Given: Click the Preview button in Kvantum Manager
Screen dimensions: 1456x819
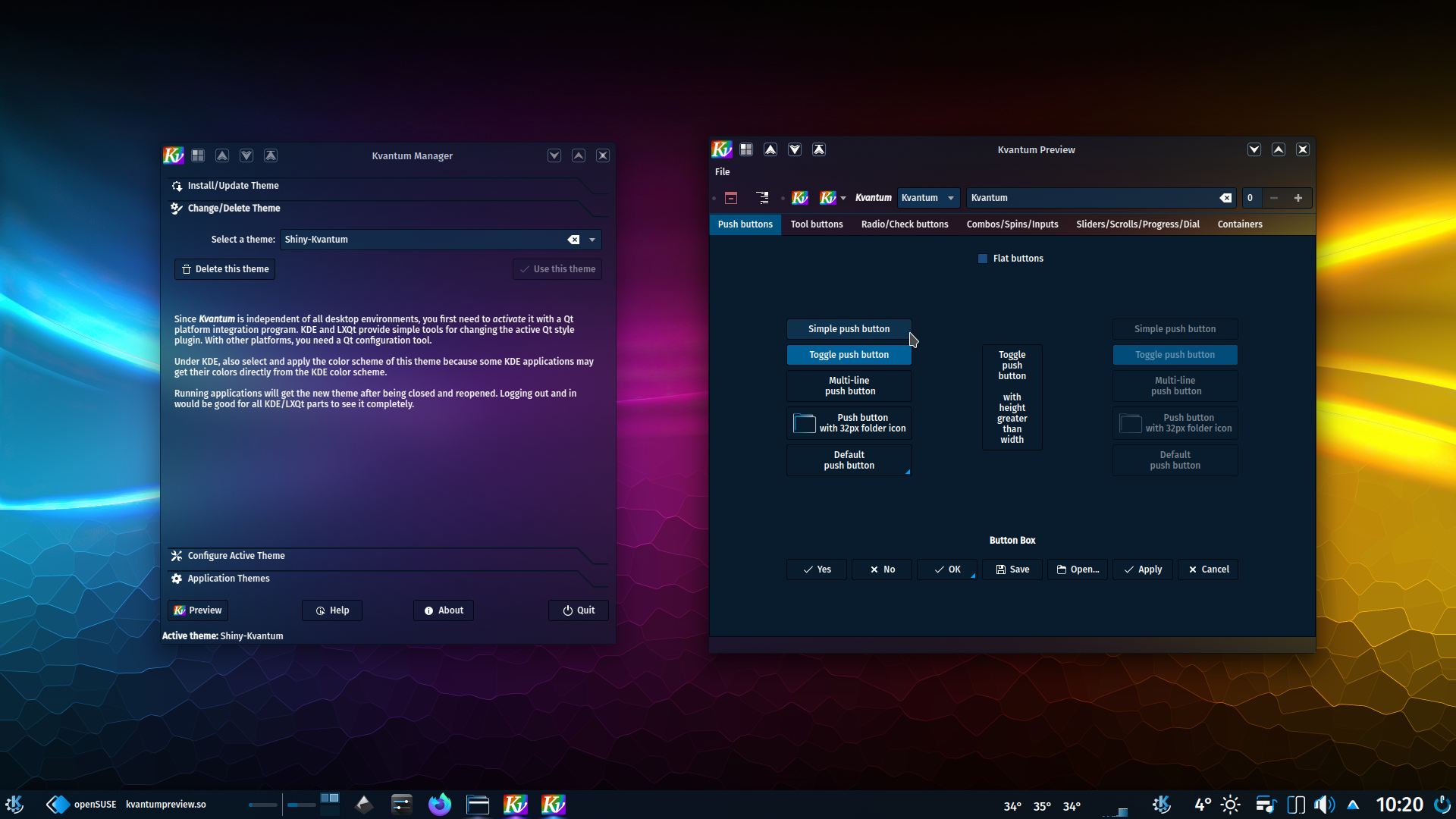Looking at the screenshot, I should point(198,610).
